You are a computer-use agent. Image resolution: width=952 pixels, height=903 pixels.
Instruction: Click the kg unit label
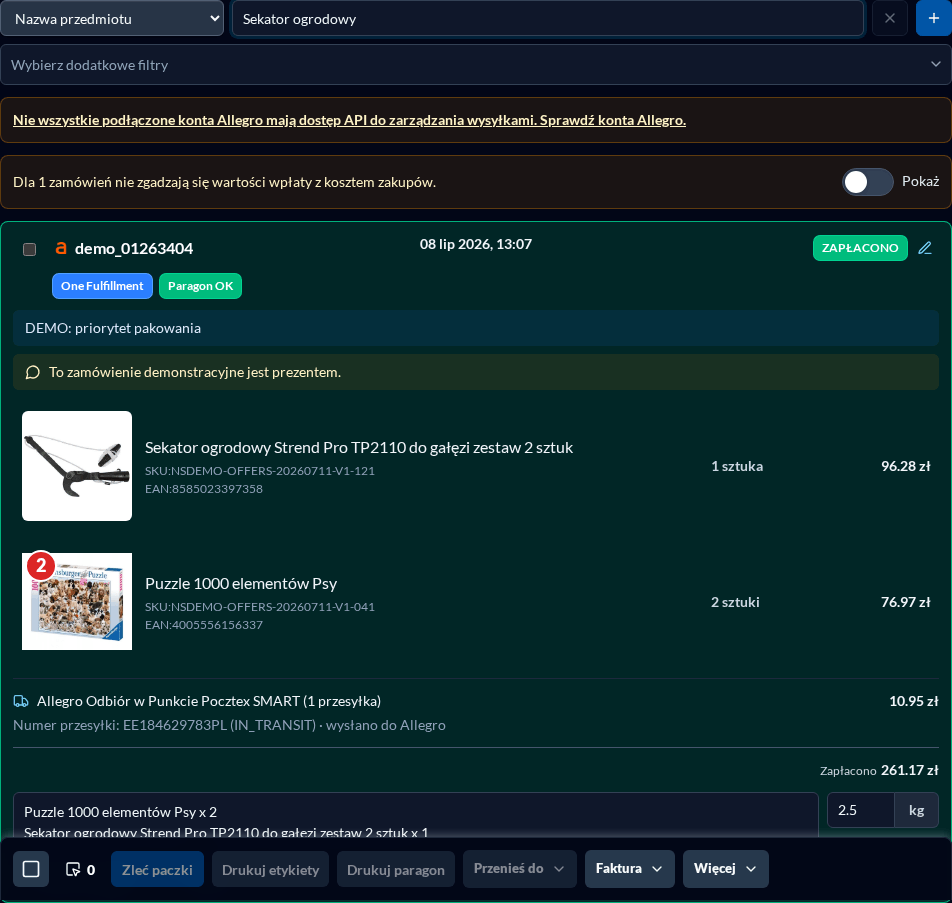click(x=916, y=810)
